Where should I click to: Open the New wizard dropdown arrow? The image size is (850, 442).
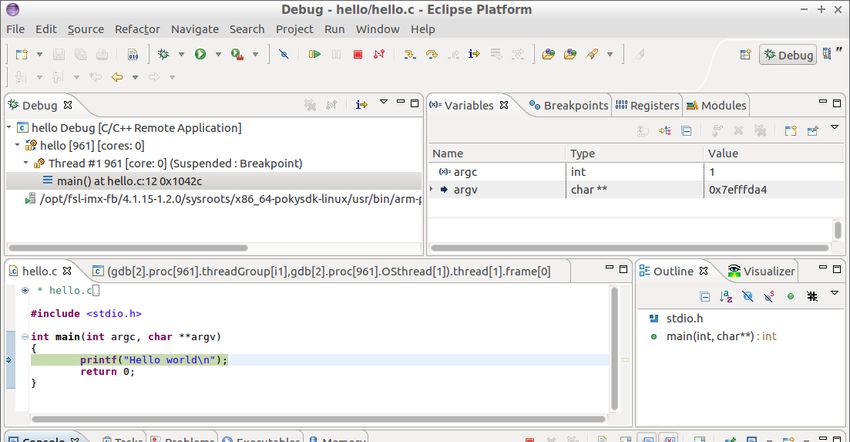coord(40,54)
